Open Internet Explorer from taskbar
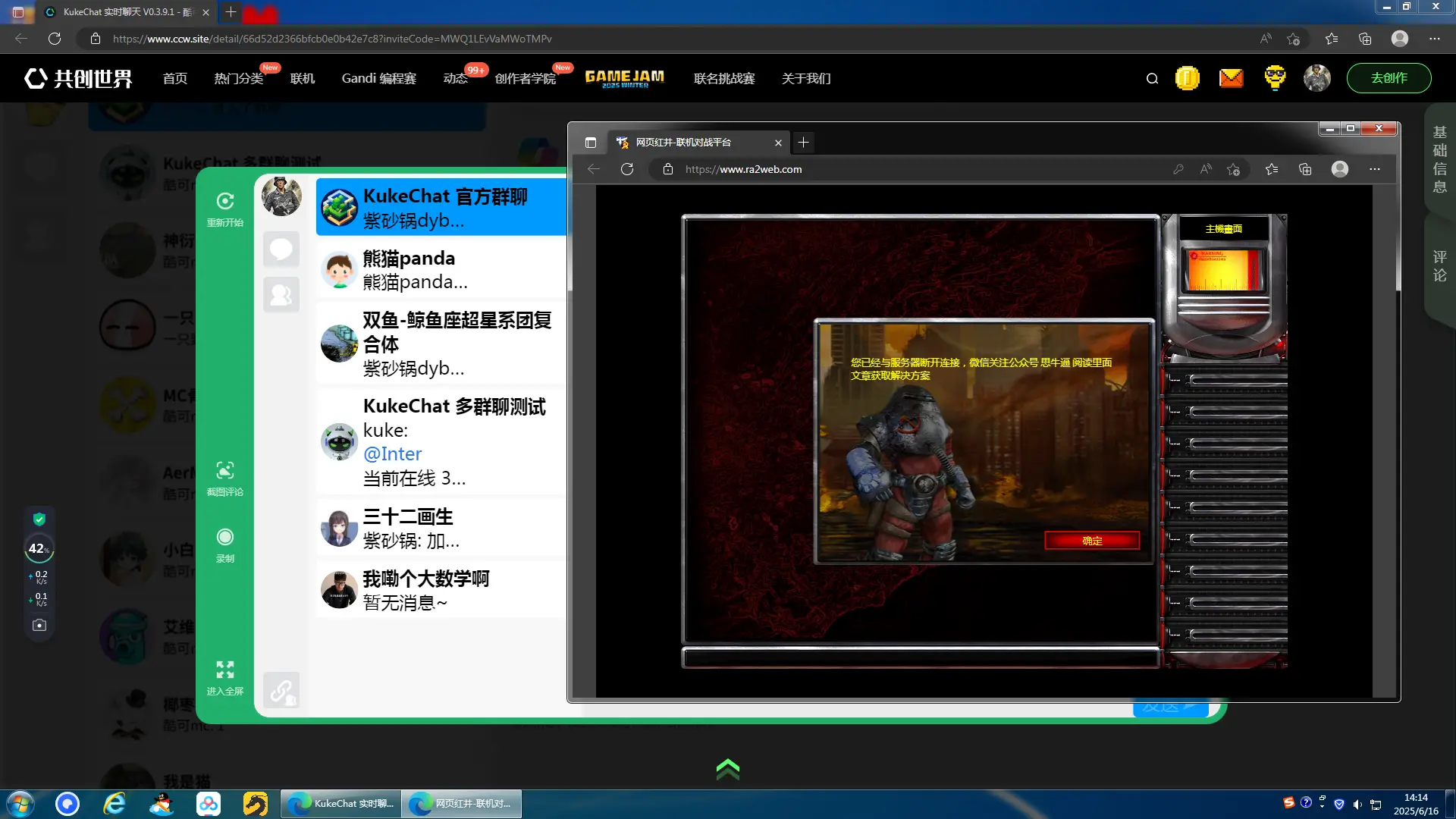The image size is (1456, 819). click(x=115, y=804)
